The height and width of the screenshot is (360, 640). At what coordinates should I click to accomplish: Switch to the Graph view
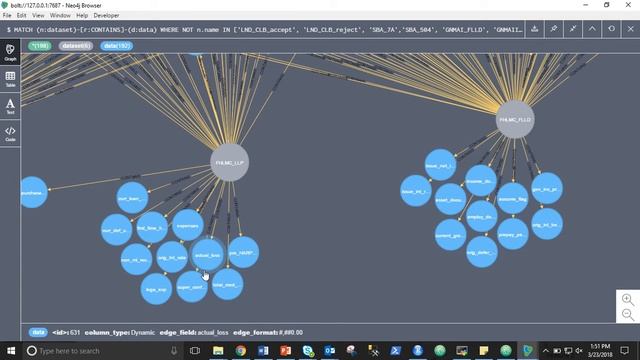tap(10, 52)
